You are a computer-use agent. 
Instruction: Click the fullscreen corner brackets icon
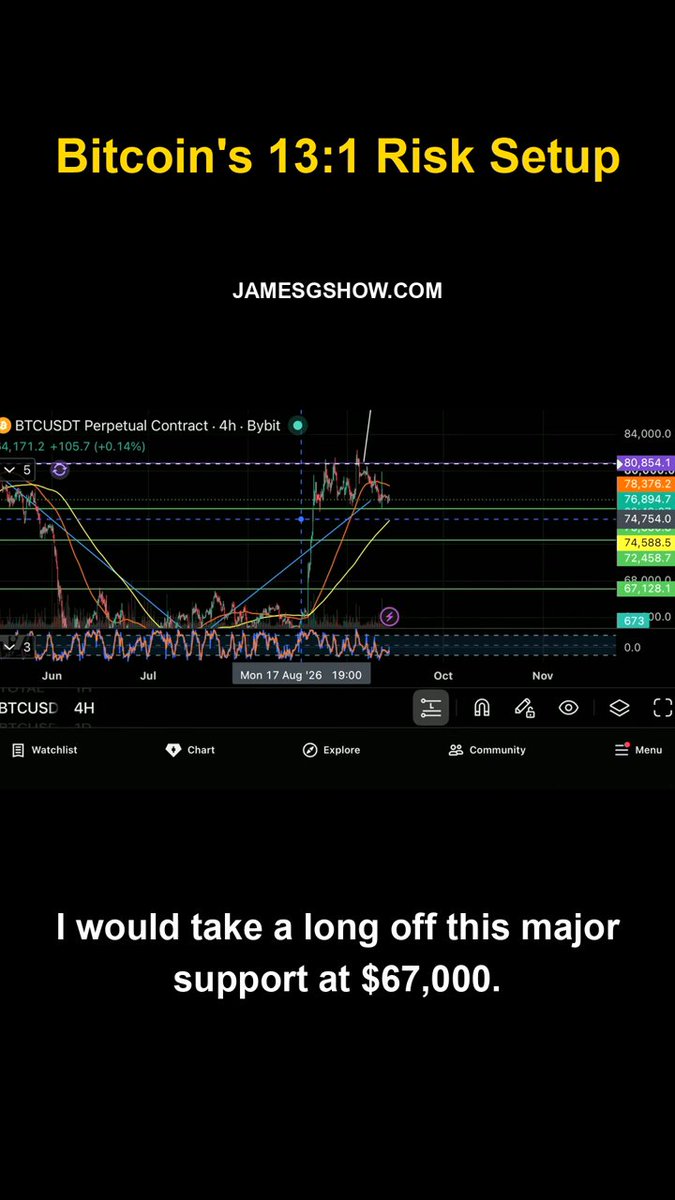pos(663,707)
